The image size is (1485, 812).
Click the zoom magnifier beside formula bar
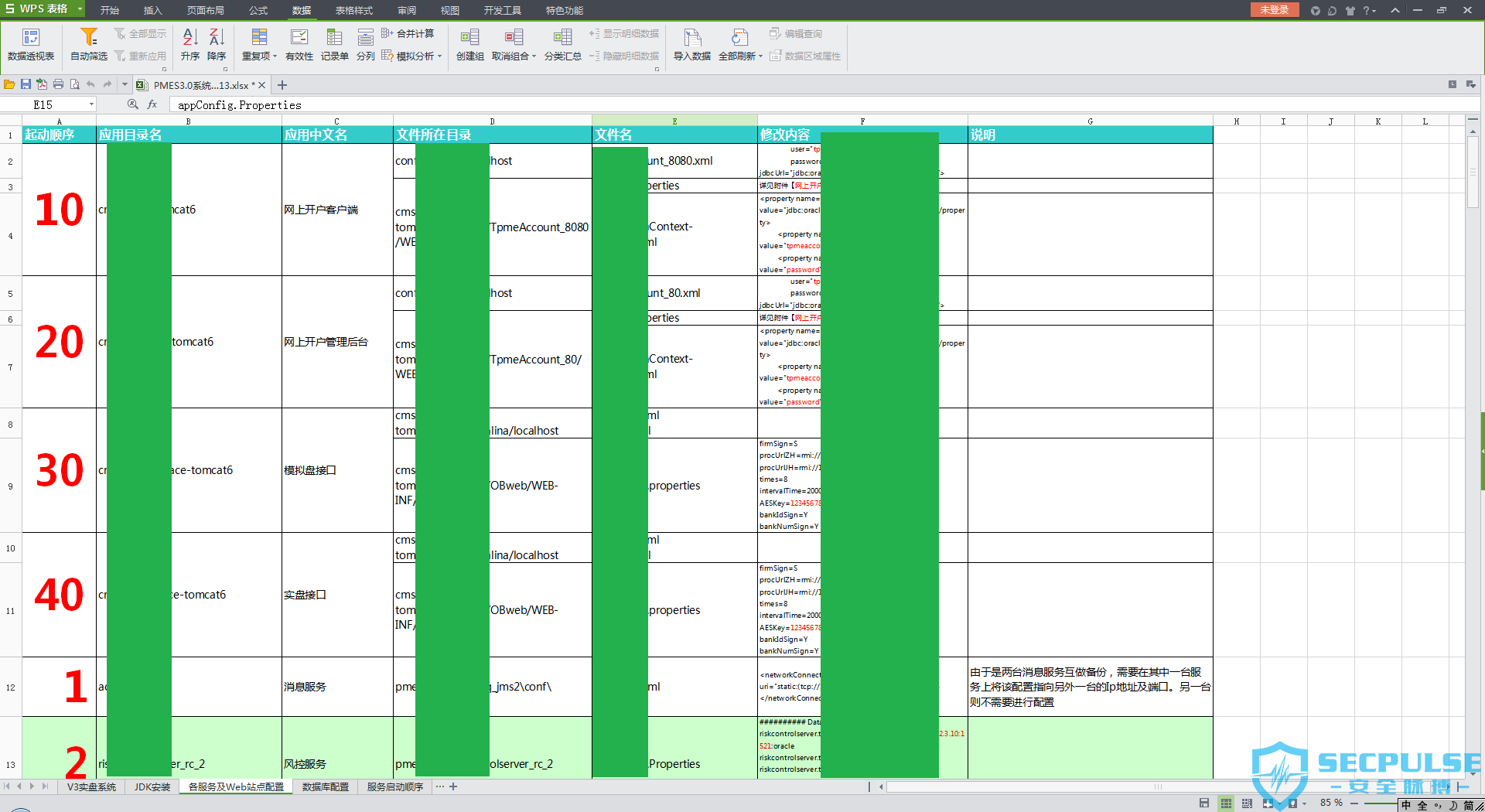click(132, 104)
